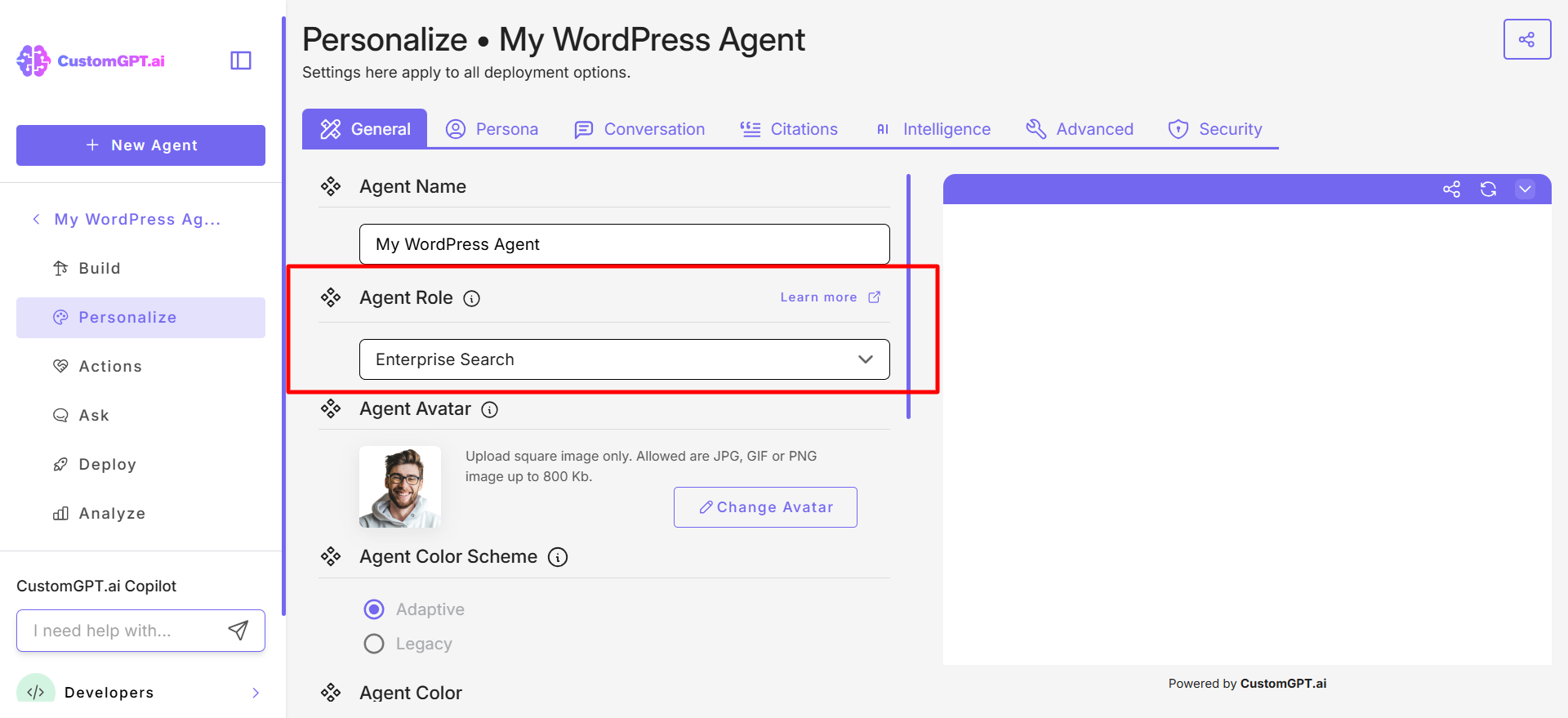Open Agent Role info tooltip icon
This screenshot has height=718, width=1568.
coord(472,298)
